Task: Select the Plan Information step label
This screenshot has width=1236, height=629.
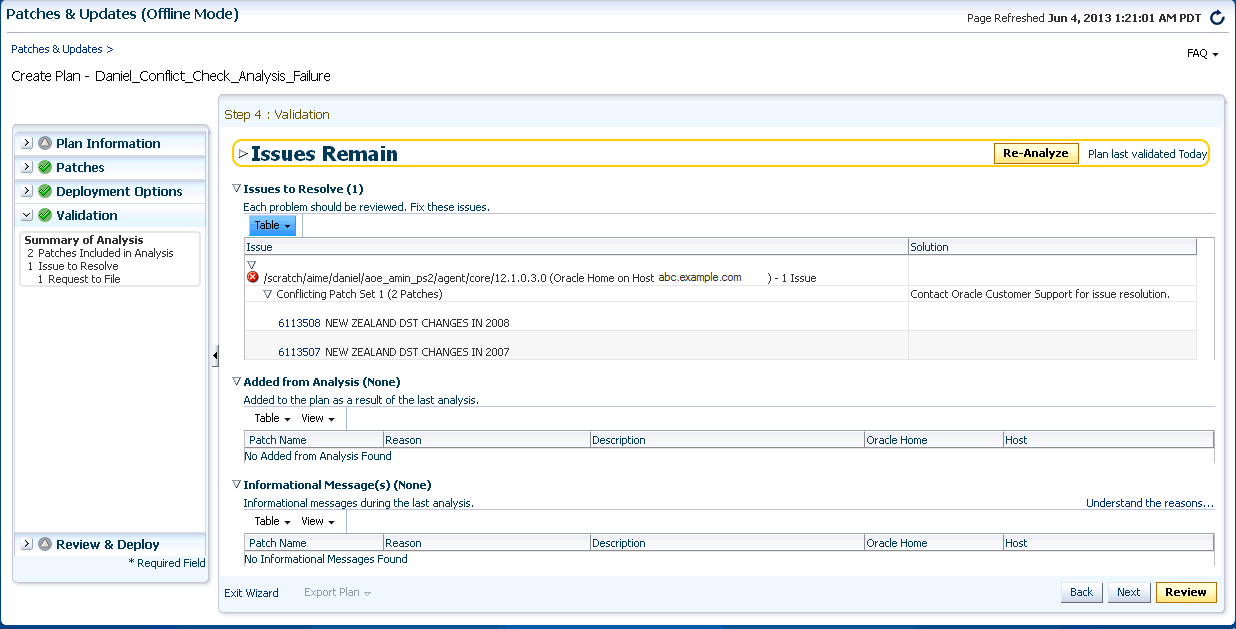Action: (x=108, y=143)
